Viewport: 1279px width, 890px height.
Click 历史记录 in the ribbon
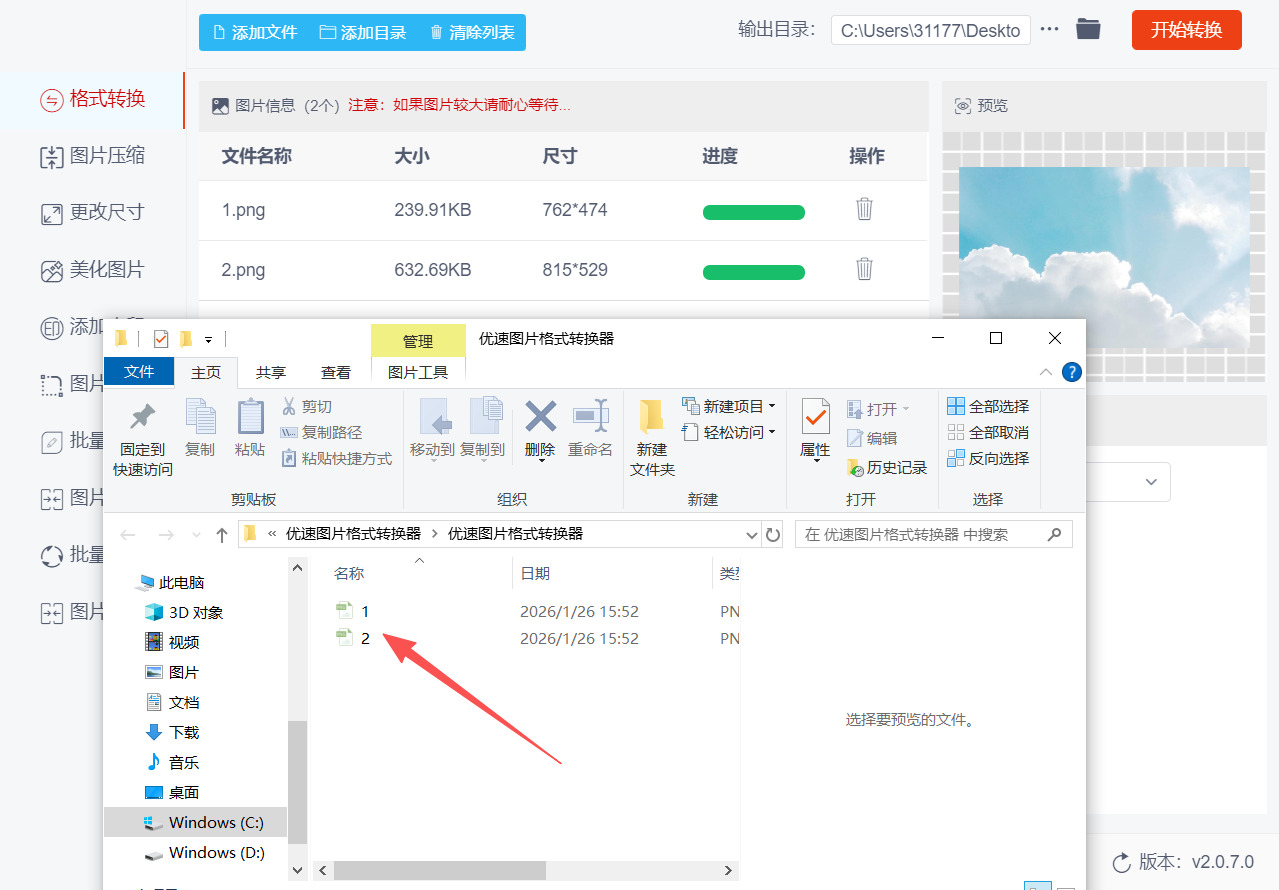coord(887,467)
